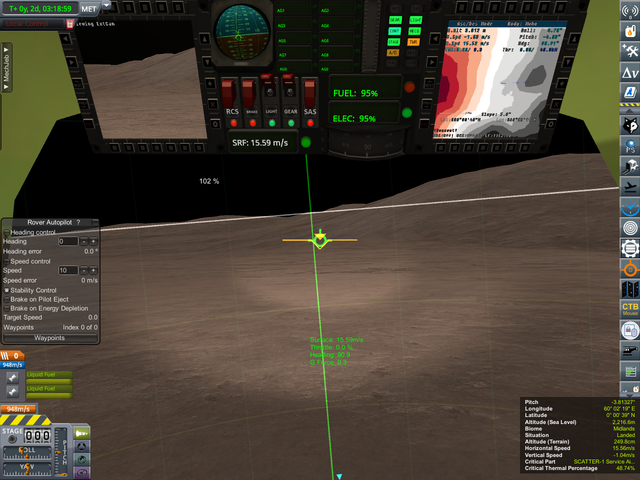Viewport: 640px width, 480px height.
Task: Click the Rover Autopilot help question mark
Action: [x=78, y=222]
